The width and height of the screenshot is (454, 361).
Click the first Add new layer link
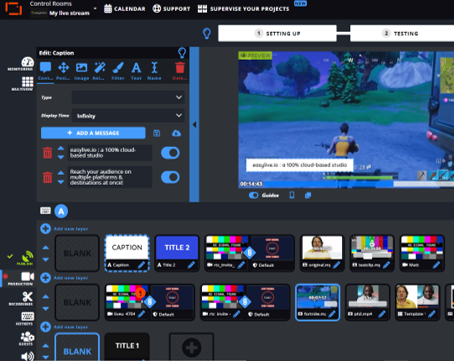(x=71, y=229)
